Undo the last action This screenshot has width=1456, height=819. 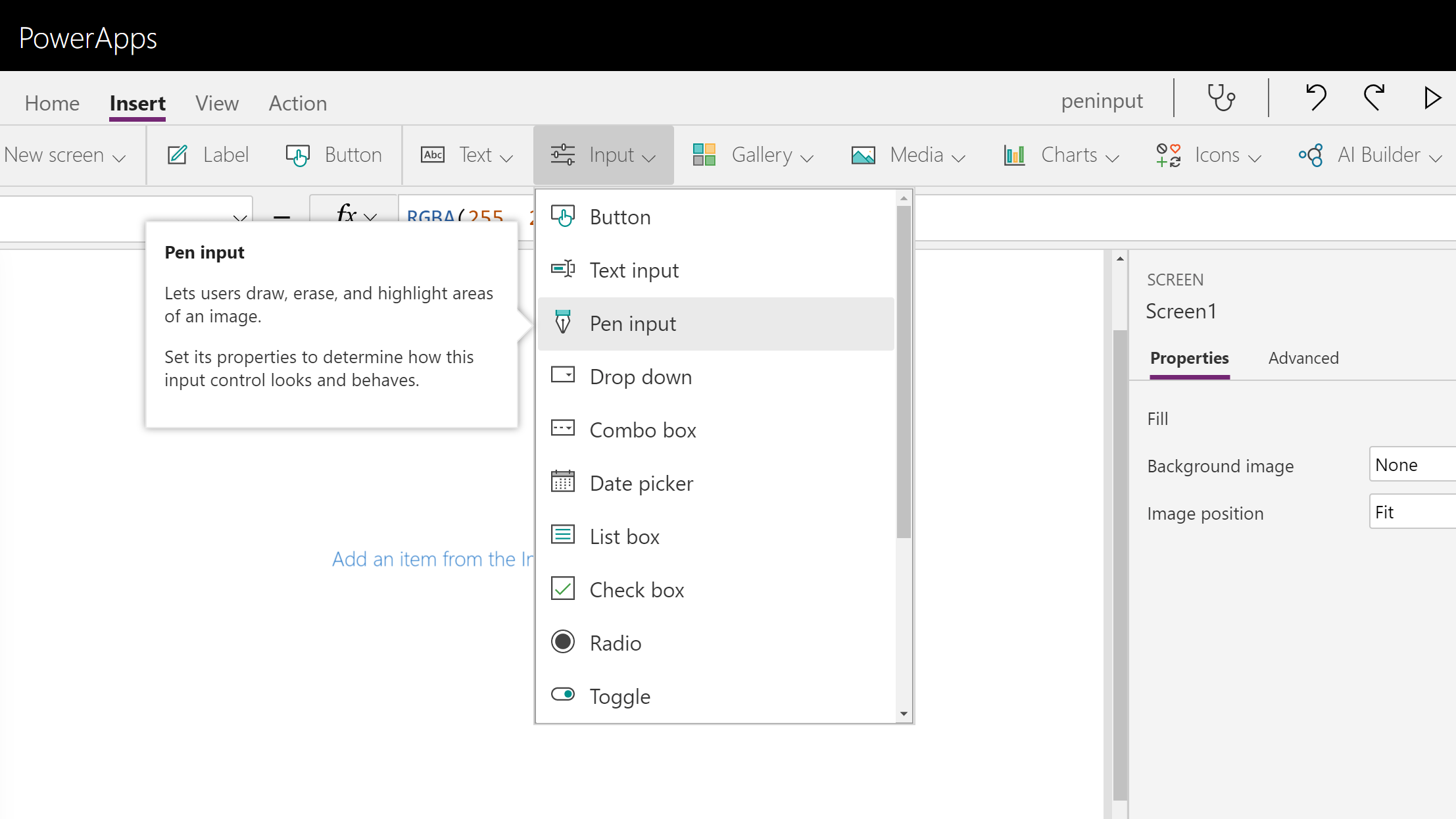point(1315,98)
